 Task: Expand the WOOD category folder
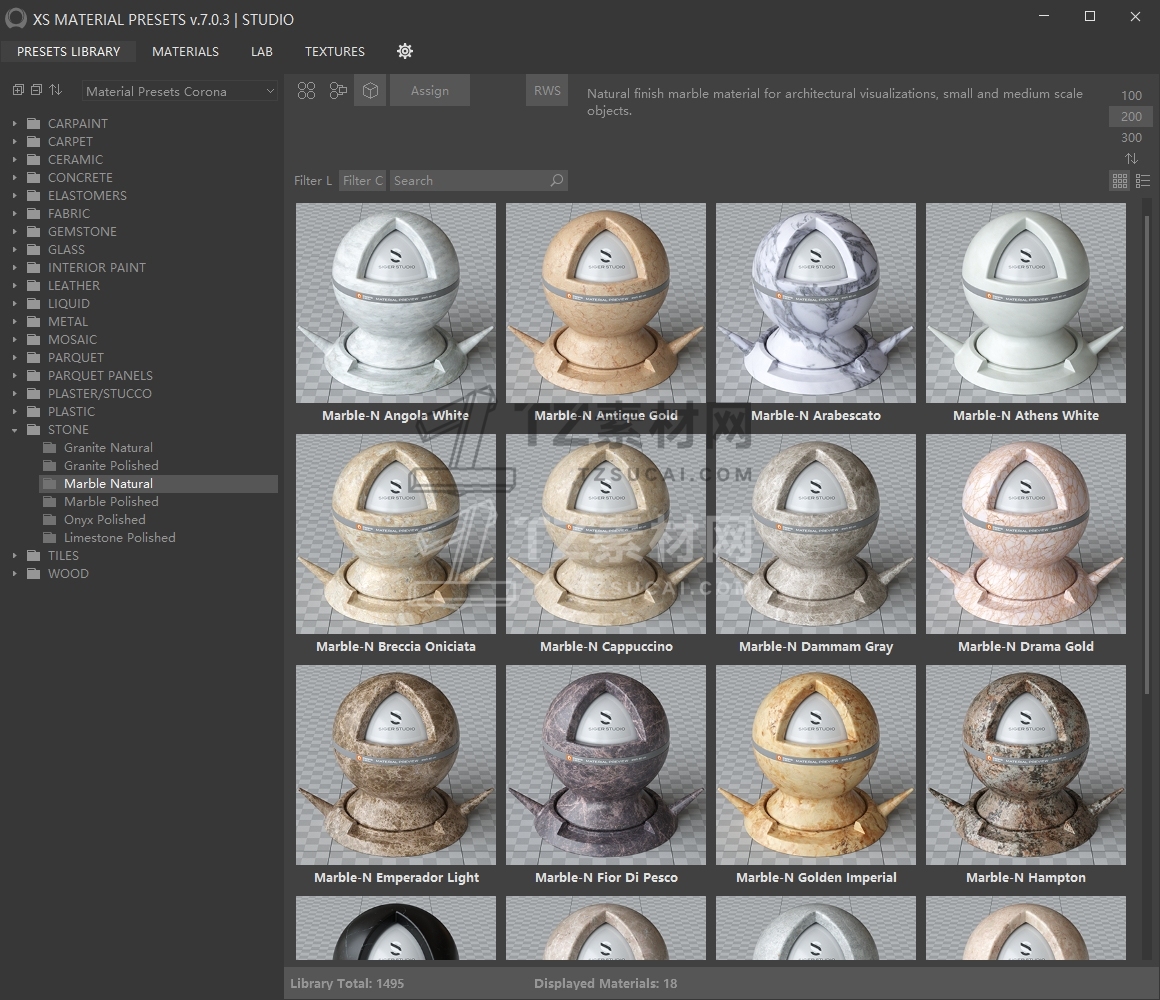tap(15, 574)
